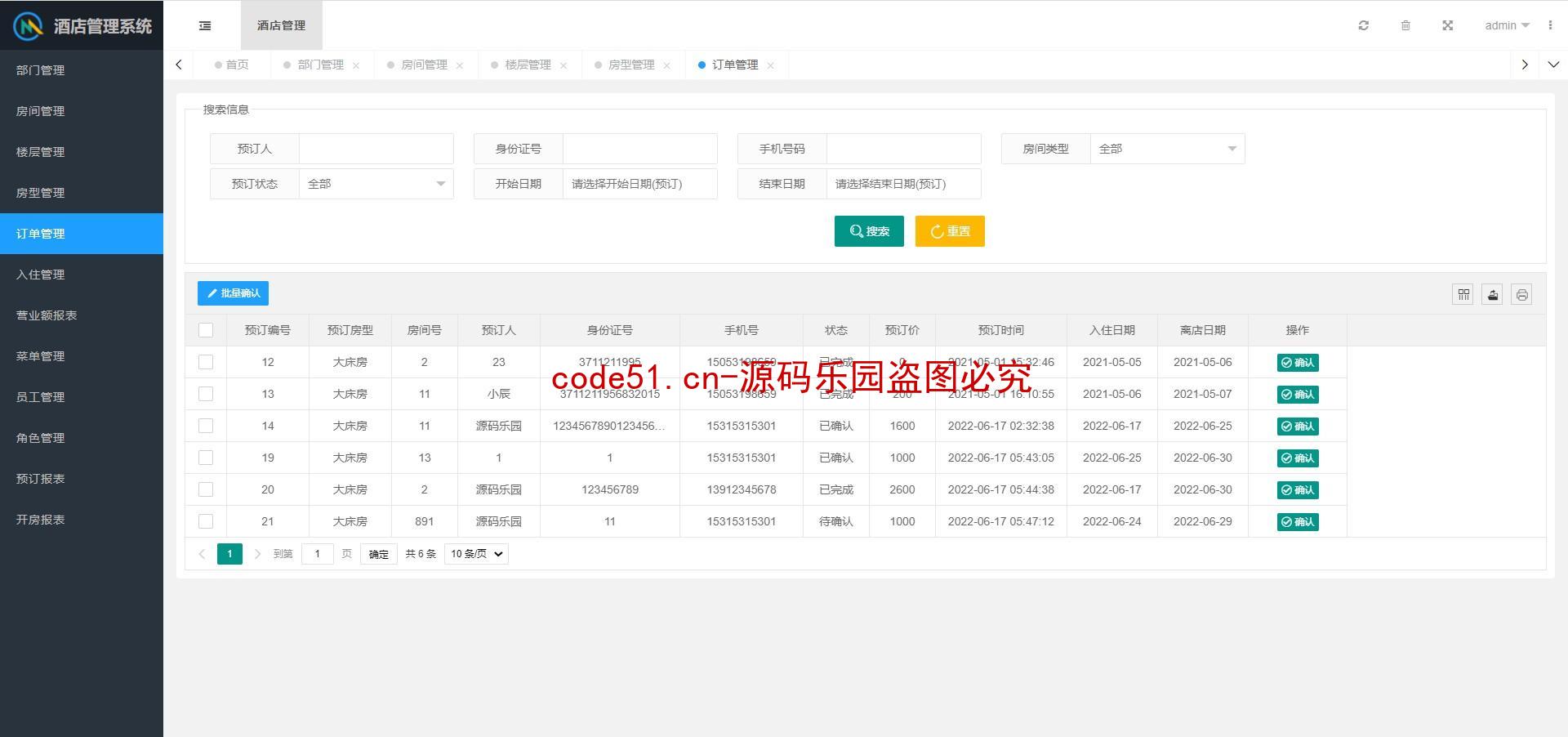Open 预订报表 in the sidebar
The width and height of the screenshot is (1568, 737).
click(x=82, y=479)
